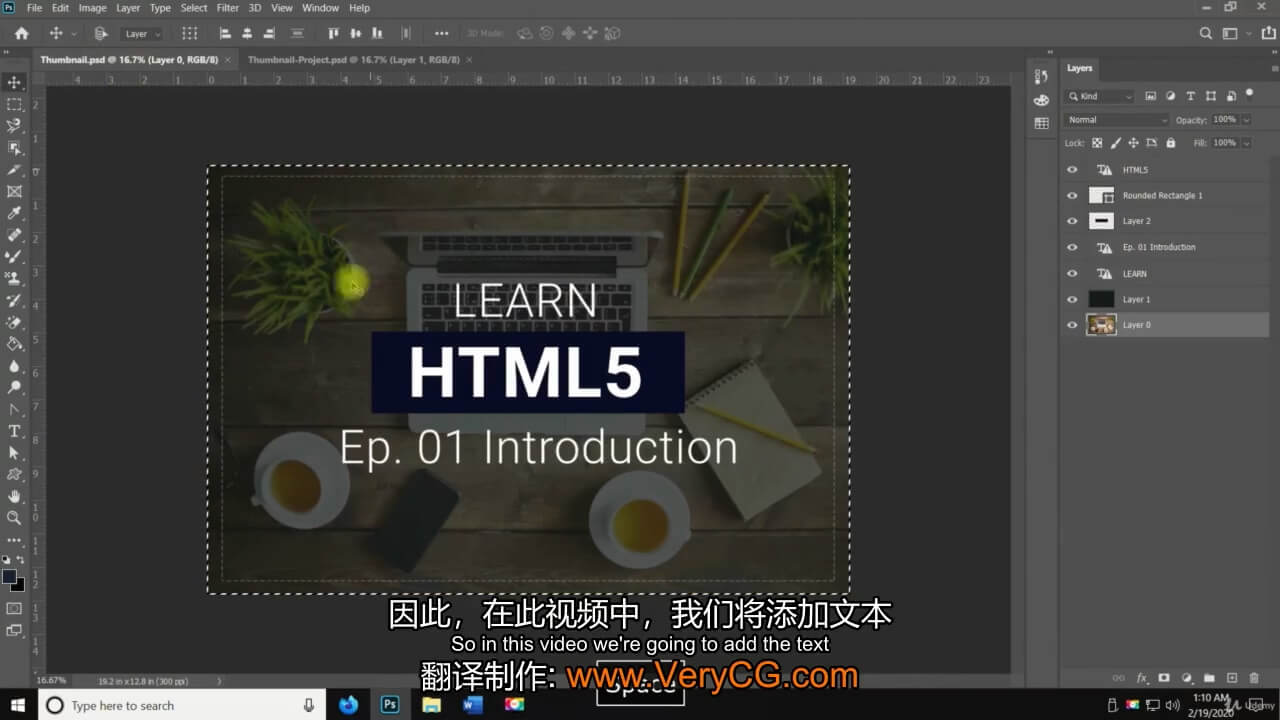Click the background color swatch
The height and width of the screenshot is (720, 1280).
coord(18,585)
